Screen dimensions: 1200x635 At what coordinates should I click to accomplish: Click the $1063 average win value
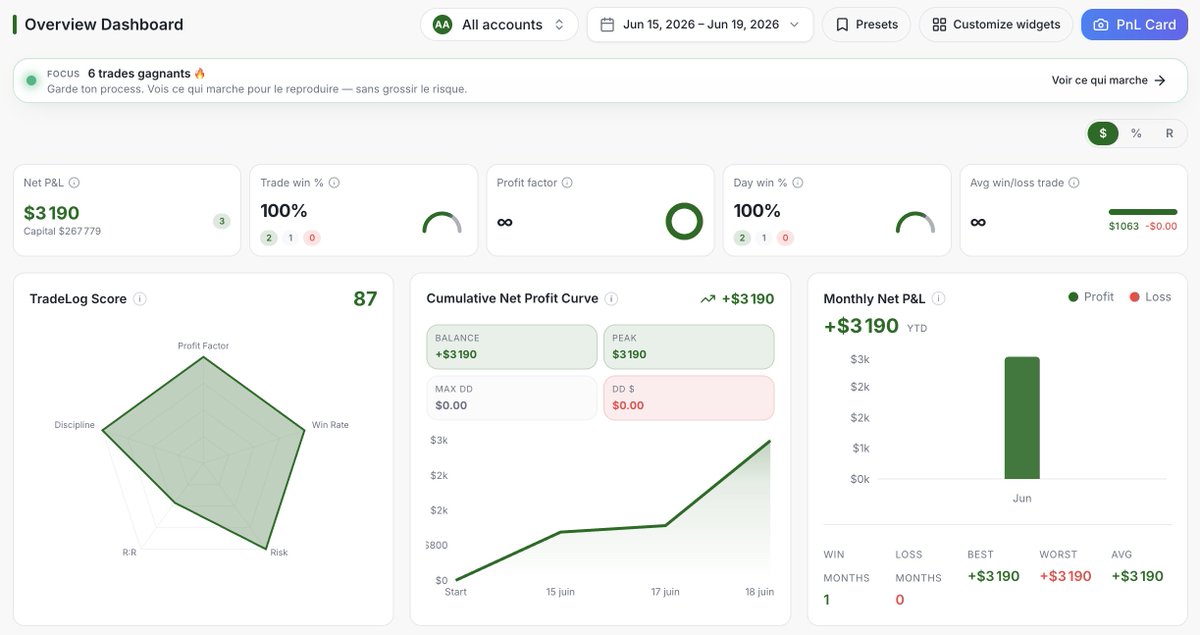coord(1124,226)
